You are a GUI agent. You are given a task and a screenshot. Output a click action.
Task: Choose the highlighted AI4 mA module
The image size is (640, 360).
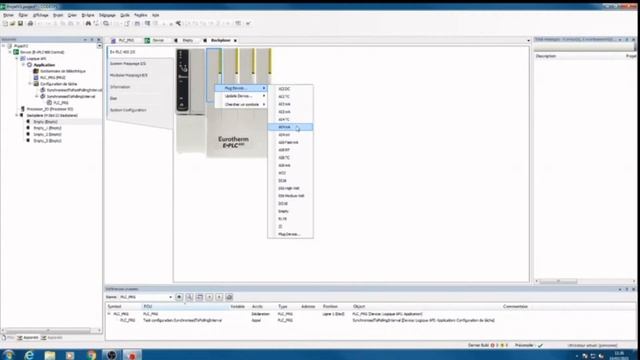click(x=291, y=127)
